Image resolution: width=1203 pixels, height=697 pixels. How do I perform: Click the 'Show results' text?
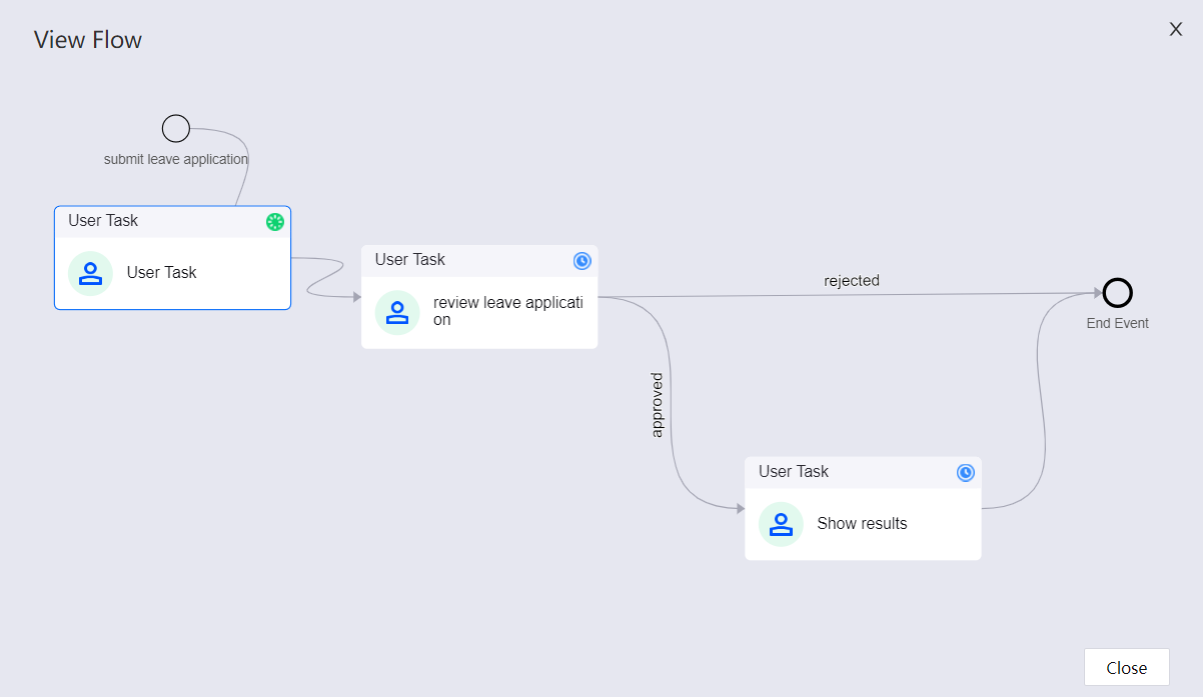(861, 524)
